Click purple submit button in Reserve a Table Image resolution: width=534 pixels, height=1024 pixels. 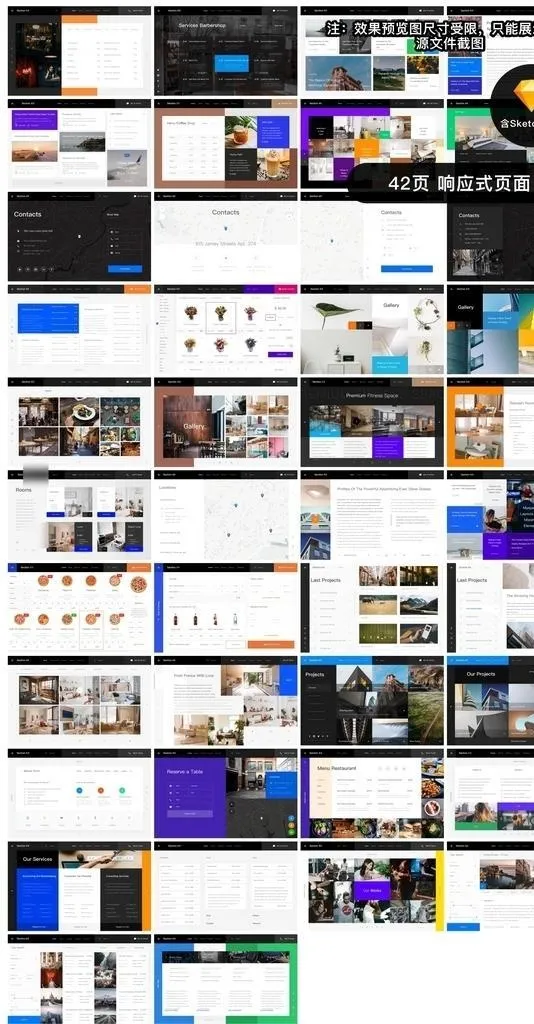(189, 814)
